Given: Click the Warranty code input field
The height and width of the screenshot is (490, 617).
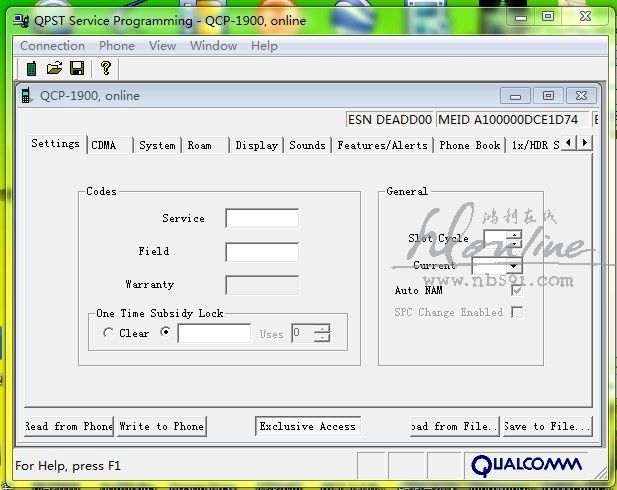Looking at the screenshot, I should [x=262, y=285].
